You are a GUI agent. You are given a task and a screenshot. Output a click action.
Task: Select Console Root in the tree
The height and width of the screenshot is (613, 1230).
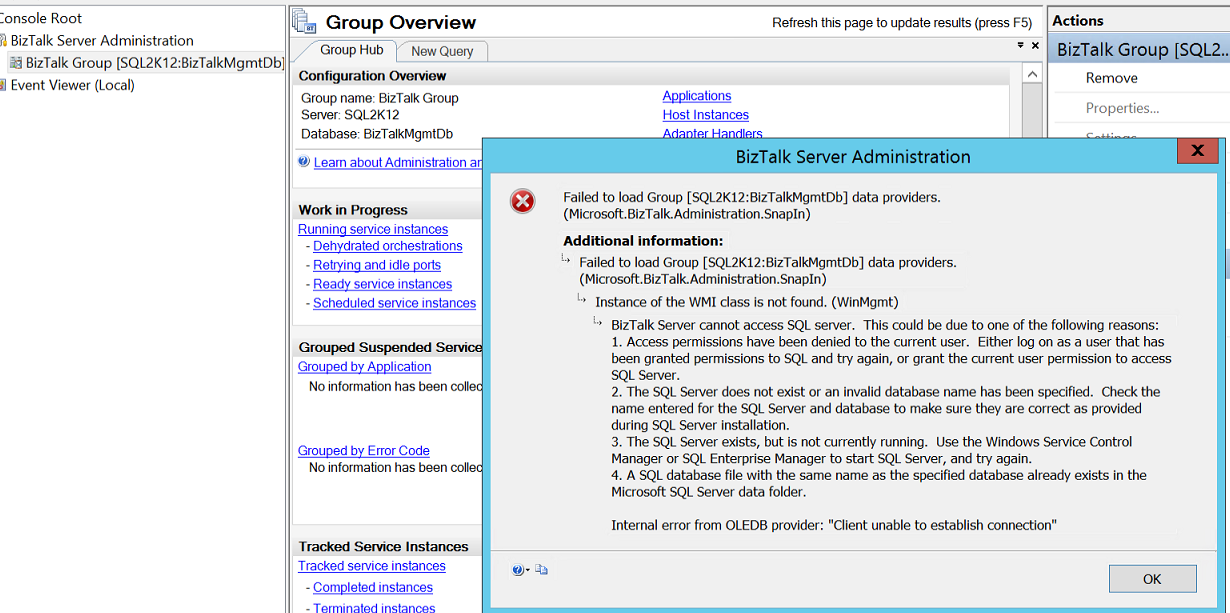[41, 18]
